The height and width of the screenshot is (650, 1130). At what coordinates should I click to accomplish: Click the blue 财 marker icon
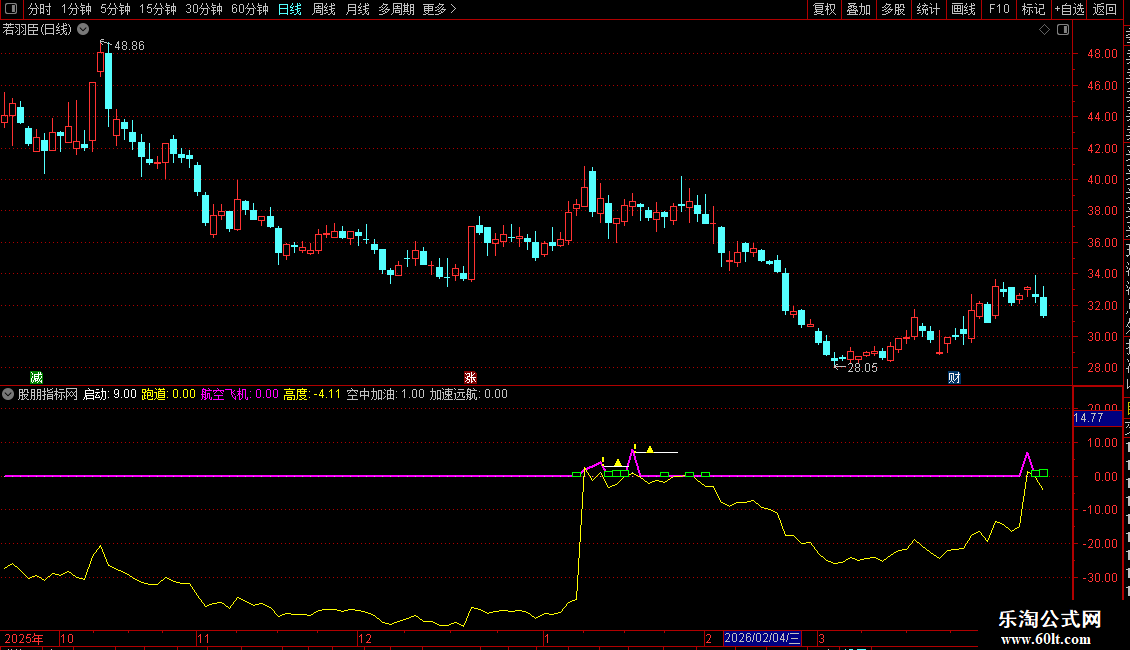click(x=954, y=378)
